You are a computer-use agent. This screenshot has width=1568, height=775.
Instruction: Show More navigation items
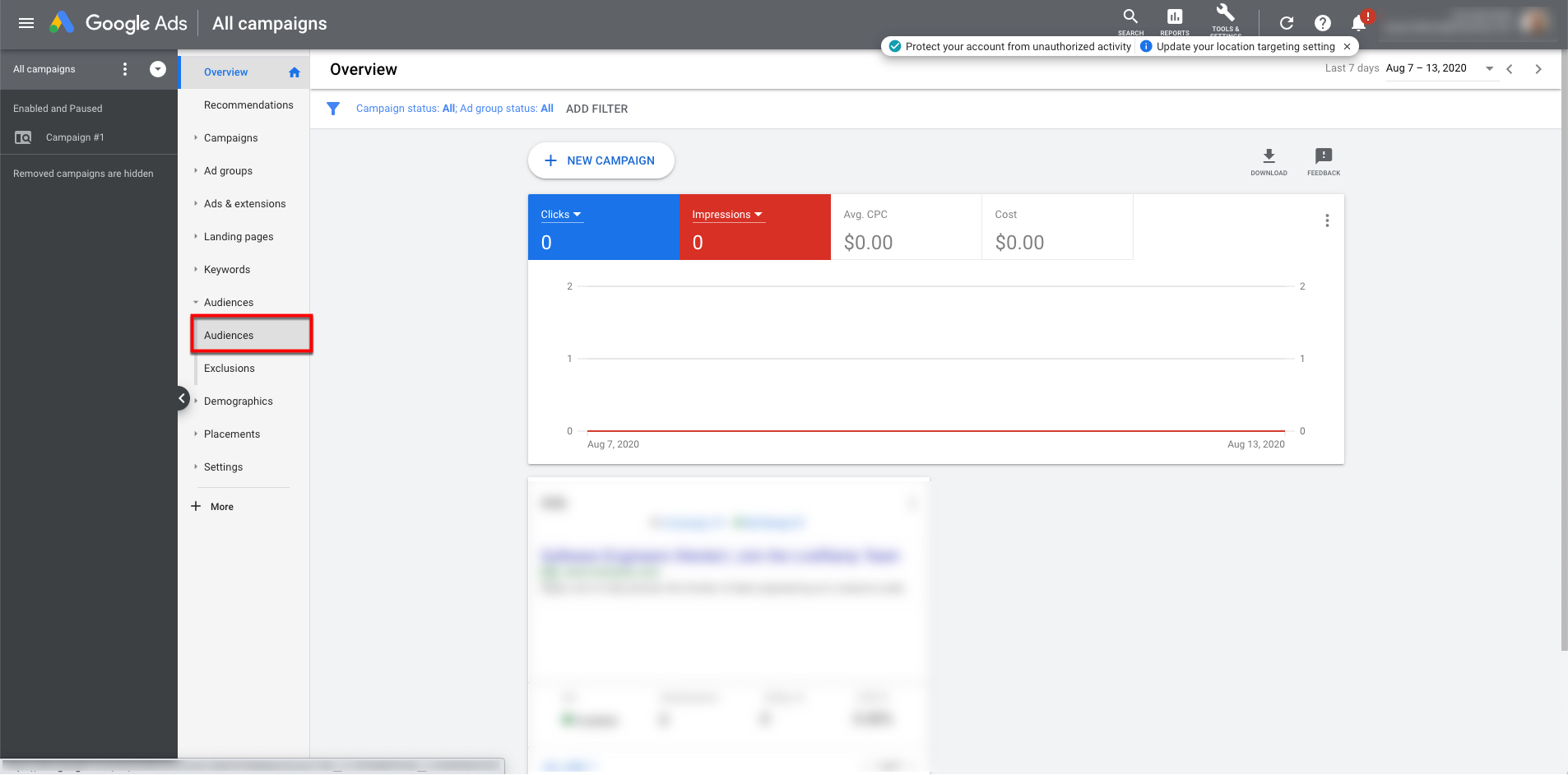(212, 507)
